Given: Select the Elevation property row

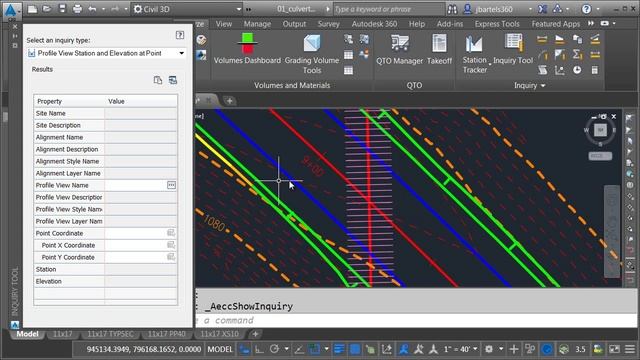Looking at the screenshot, I should [x=106, y=281].
